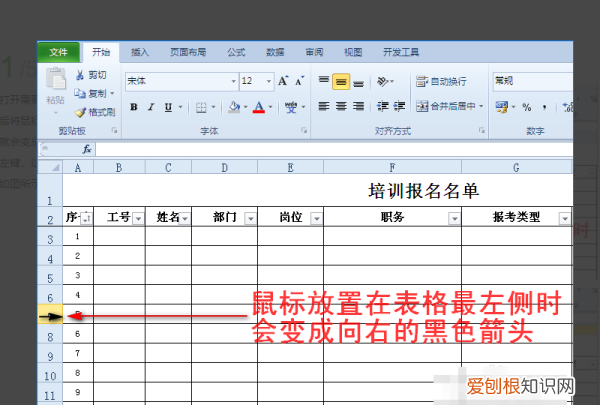Image resolution: width=600 pixels, height=405 pixels.
Task: Click the accounting number format icon
Action: click(x=502, y=107)
